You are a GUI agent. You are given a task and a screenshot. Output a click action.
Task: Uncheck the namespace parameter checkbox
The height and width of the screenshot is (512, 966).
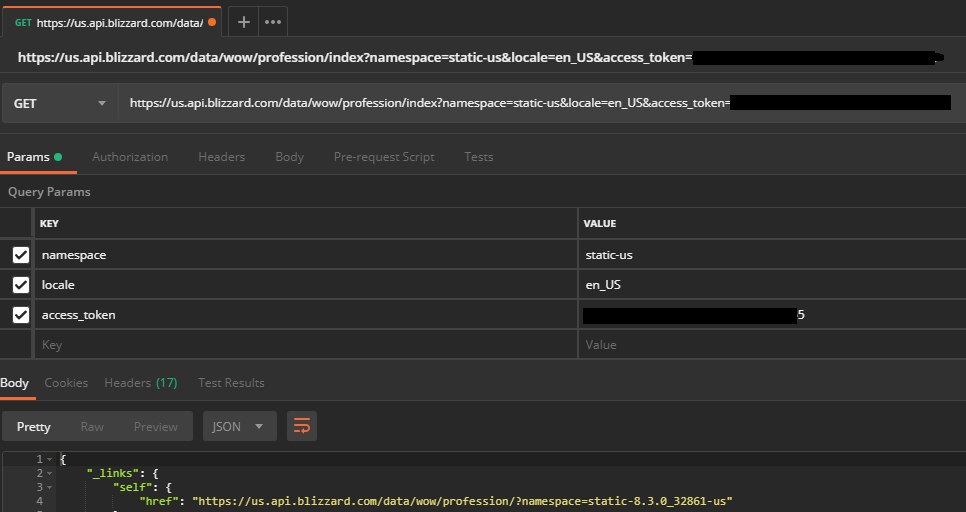click(21, 255)
